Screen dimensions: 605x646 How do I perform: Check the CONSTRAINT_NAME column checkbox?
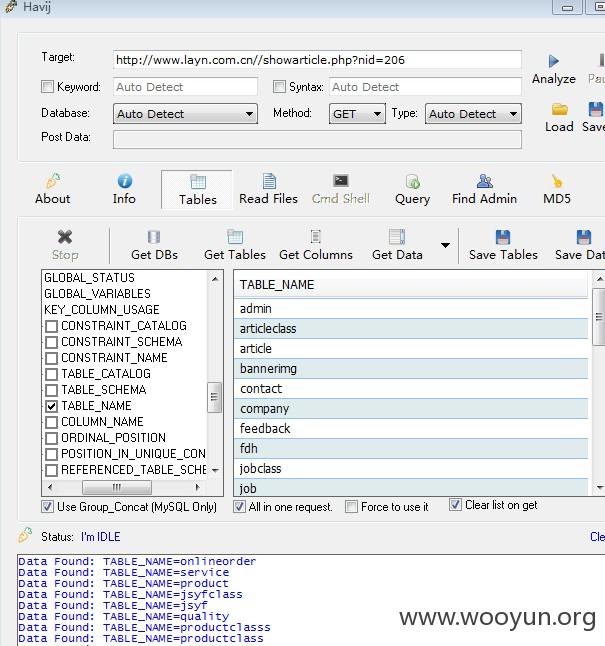point(51,358)
